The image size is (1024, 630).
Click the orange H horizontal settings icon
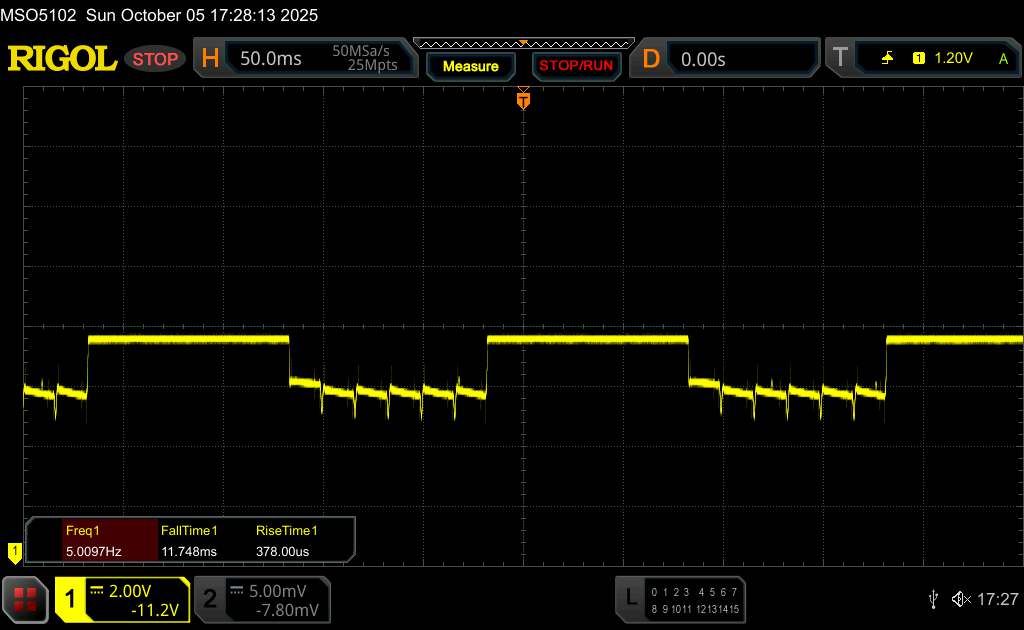click(210, 59)
